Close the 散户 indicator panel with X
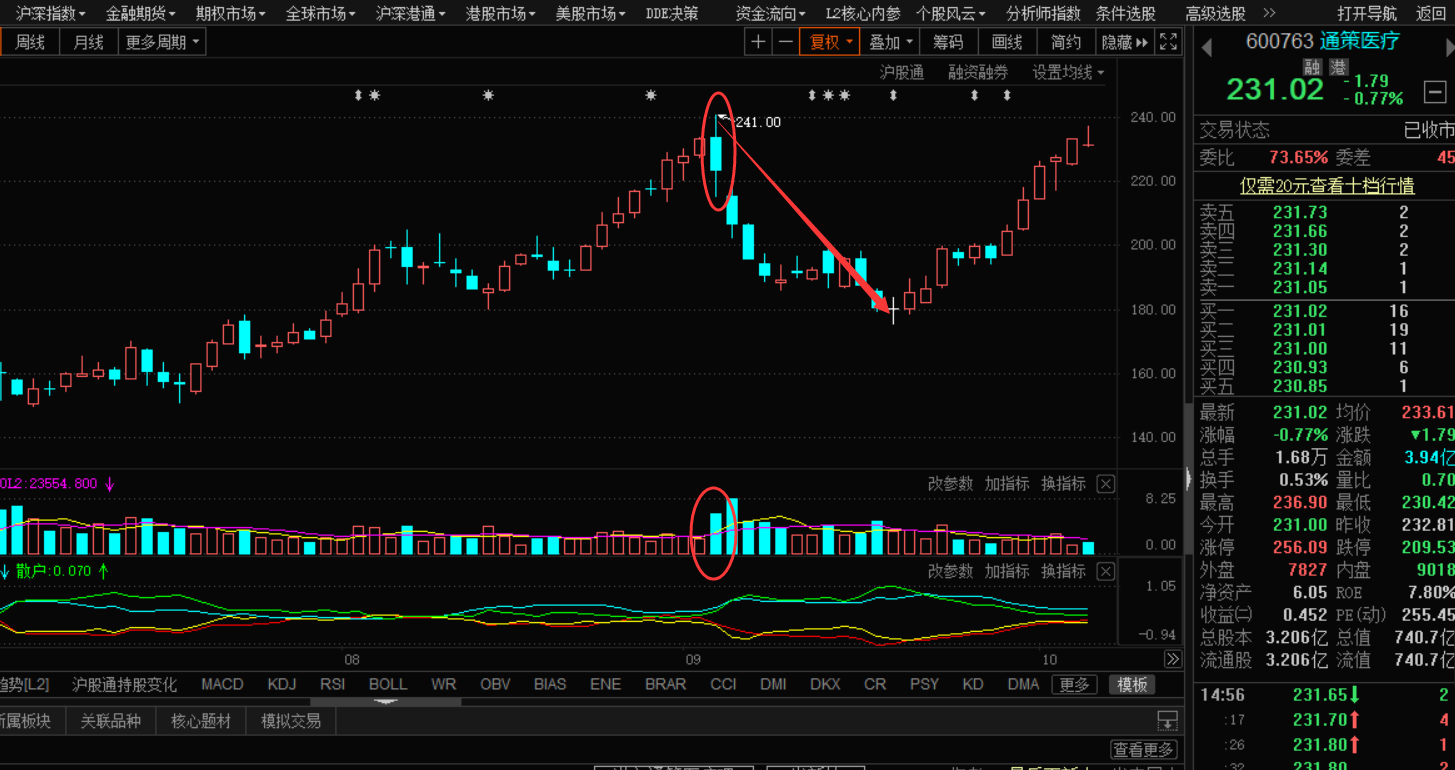The width and height of the screenshot is (1455, 770). [x=1105, y=572]
